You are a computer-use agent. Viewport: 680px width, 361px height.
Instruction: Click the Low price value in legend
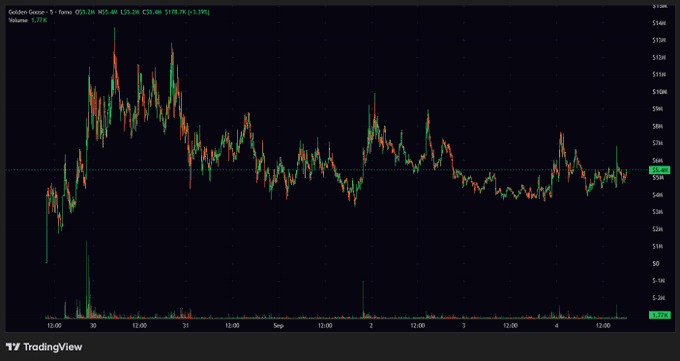click(x=131, y=12)
